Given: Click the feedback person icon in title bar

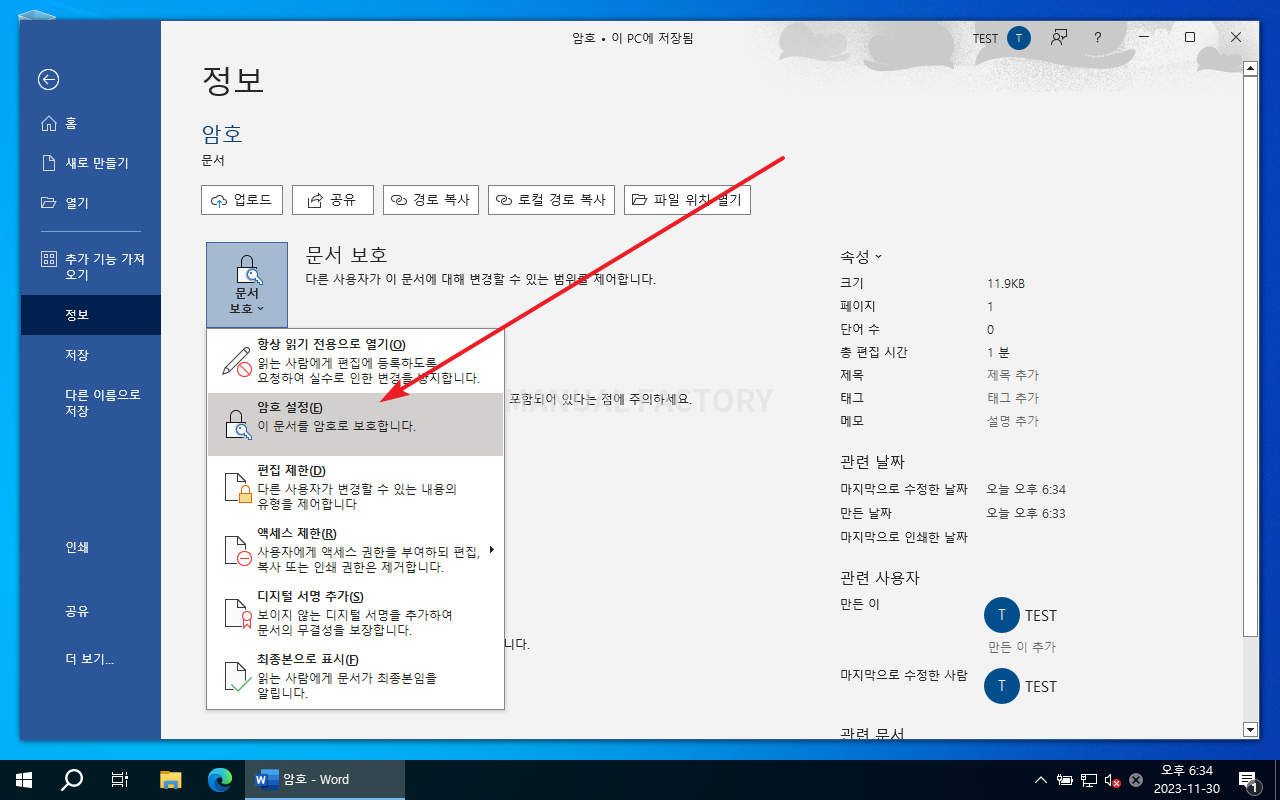Looking at the screenshot, I should point(1058,38).
